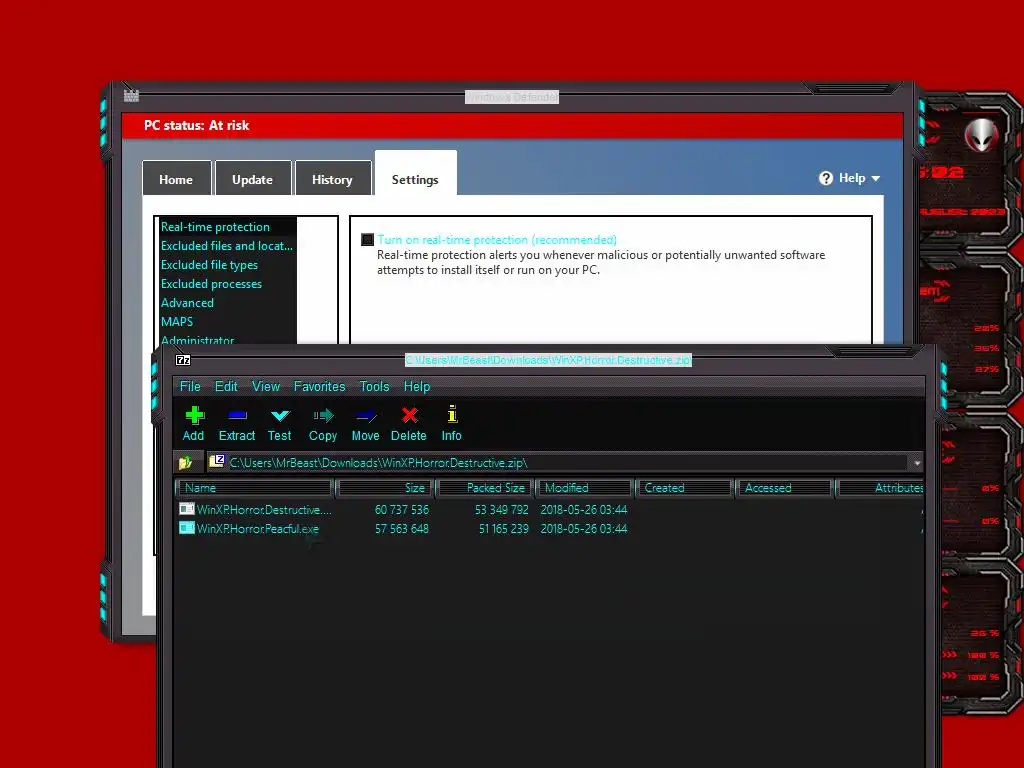Viewport: 1024px width, 768px height.
Task: Sort by Name column header
Action: click(x=254, y=488)
